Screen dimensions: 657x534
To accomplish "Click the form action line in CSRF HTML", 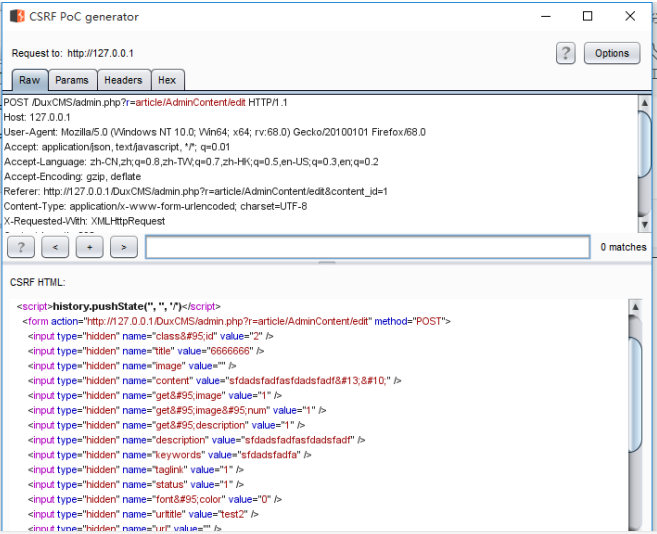I will (236, 321).
